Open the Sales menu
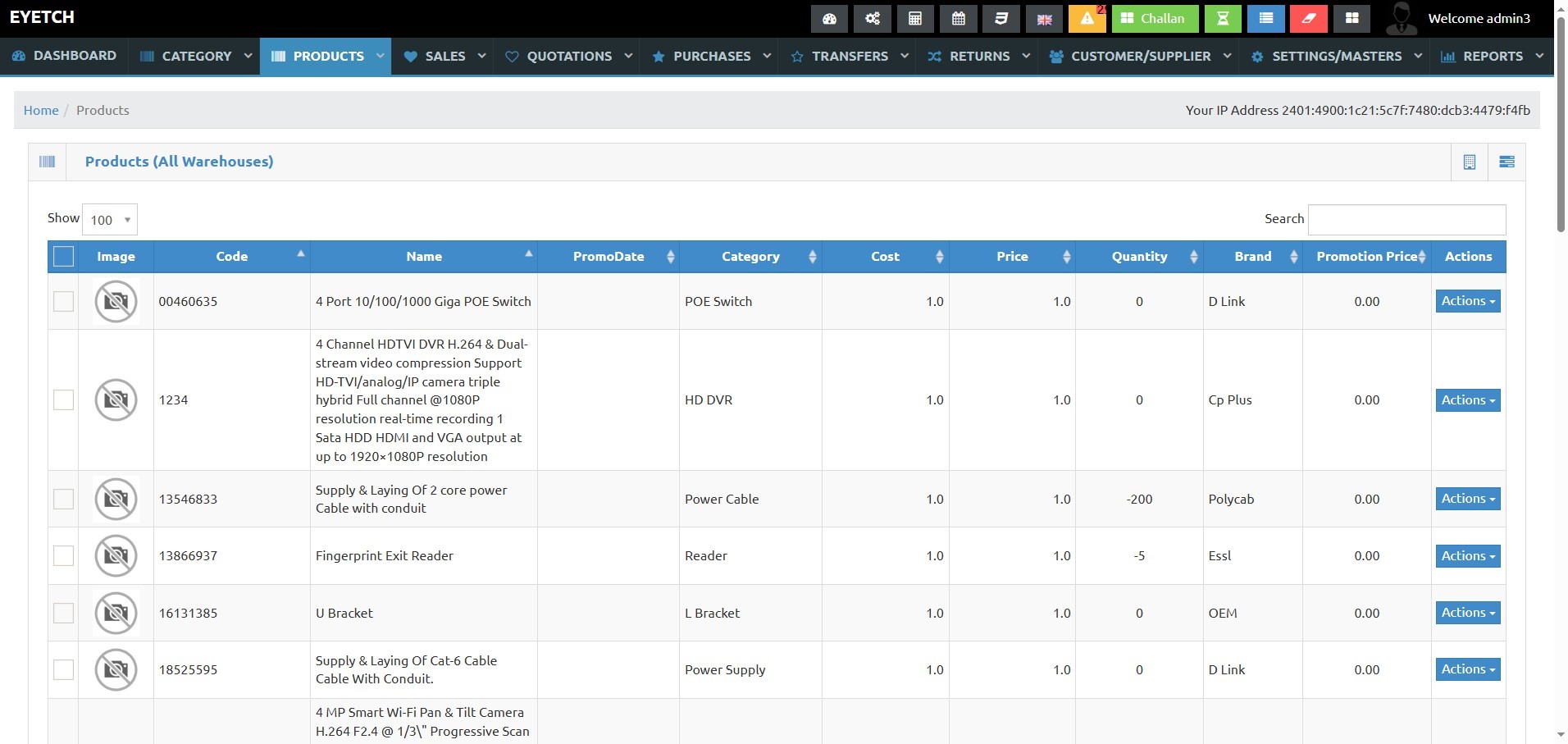 (x=444, y=56)
